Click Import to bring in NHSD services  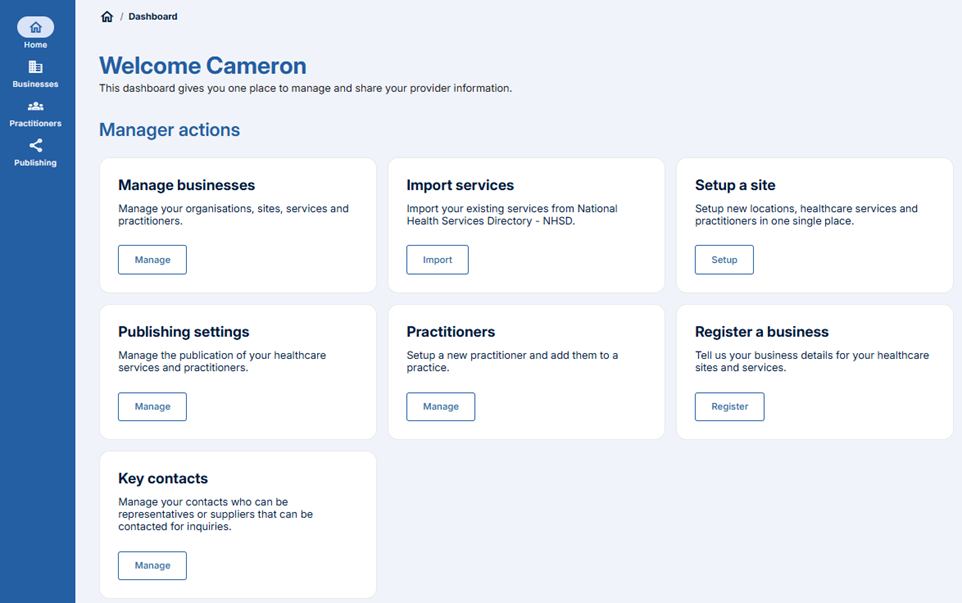coord(437,259)
